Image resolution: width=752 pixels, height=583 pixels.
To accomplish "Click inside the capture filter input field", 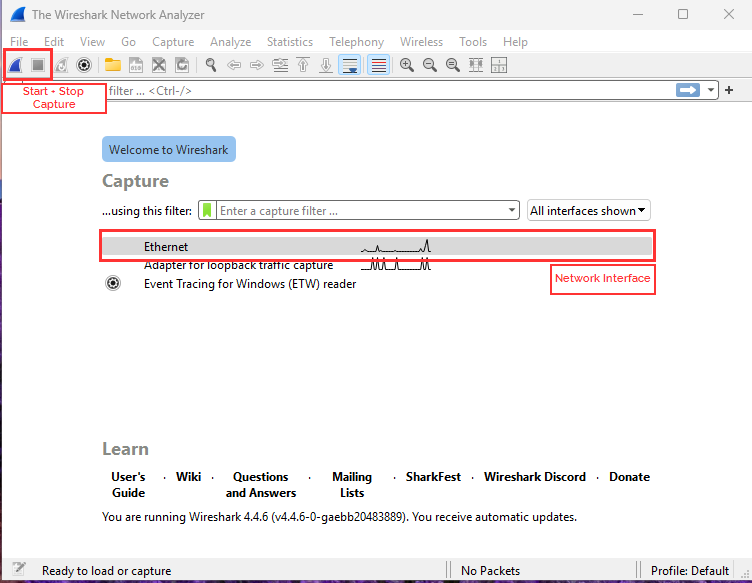I will [x=360, y=211].
